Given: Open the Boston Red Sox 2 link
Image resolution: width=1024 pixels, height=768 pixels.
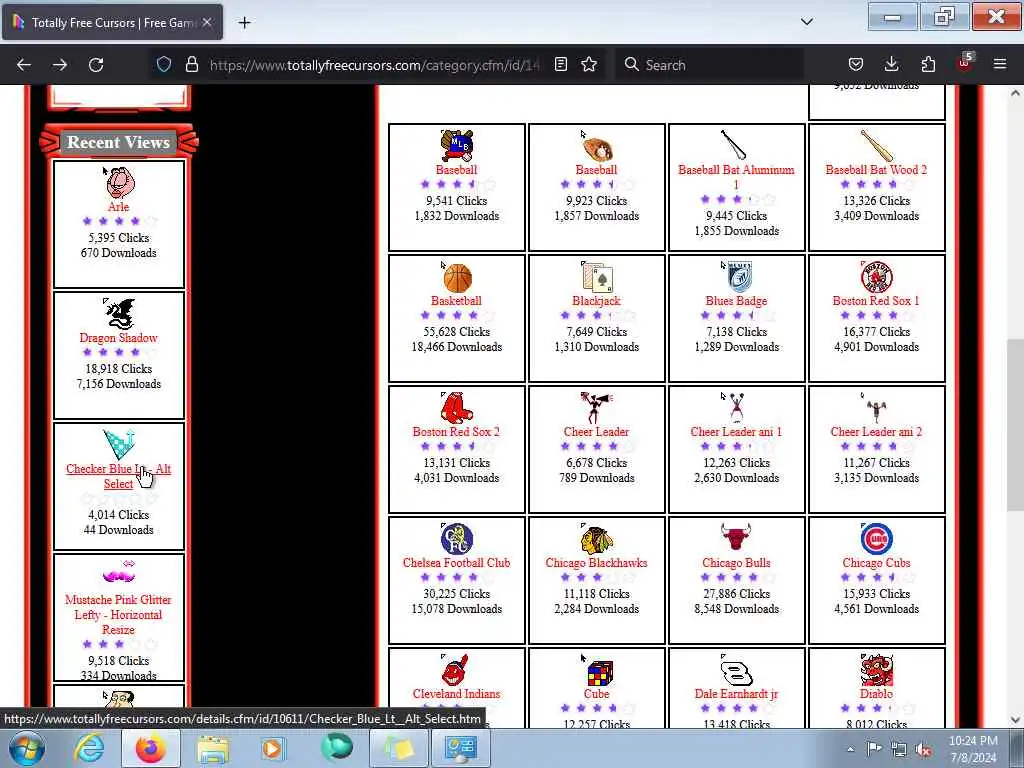Looking at the screenshot, I should pos(456,432).
